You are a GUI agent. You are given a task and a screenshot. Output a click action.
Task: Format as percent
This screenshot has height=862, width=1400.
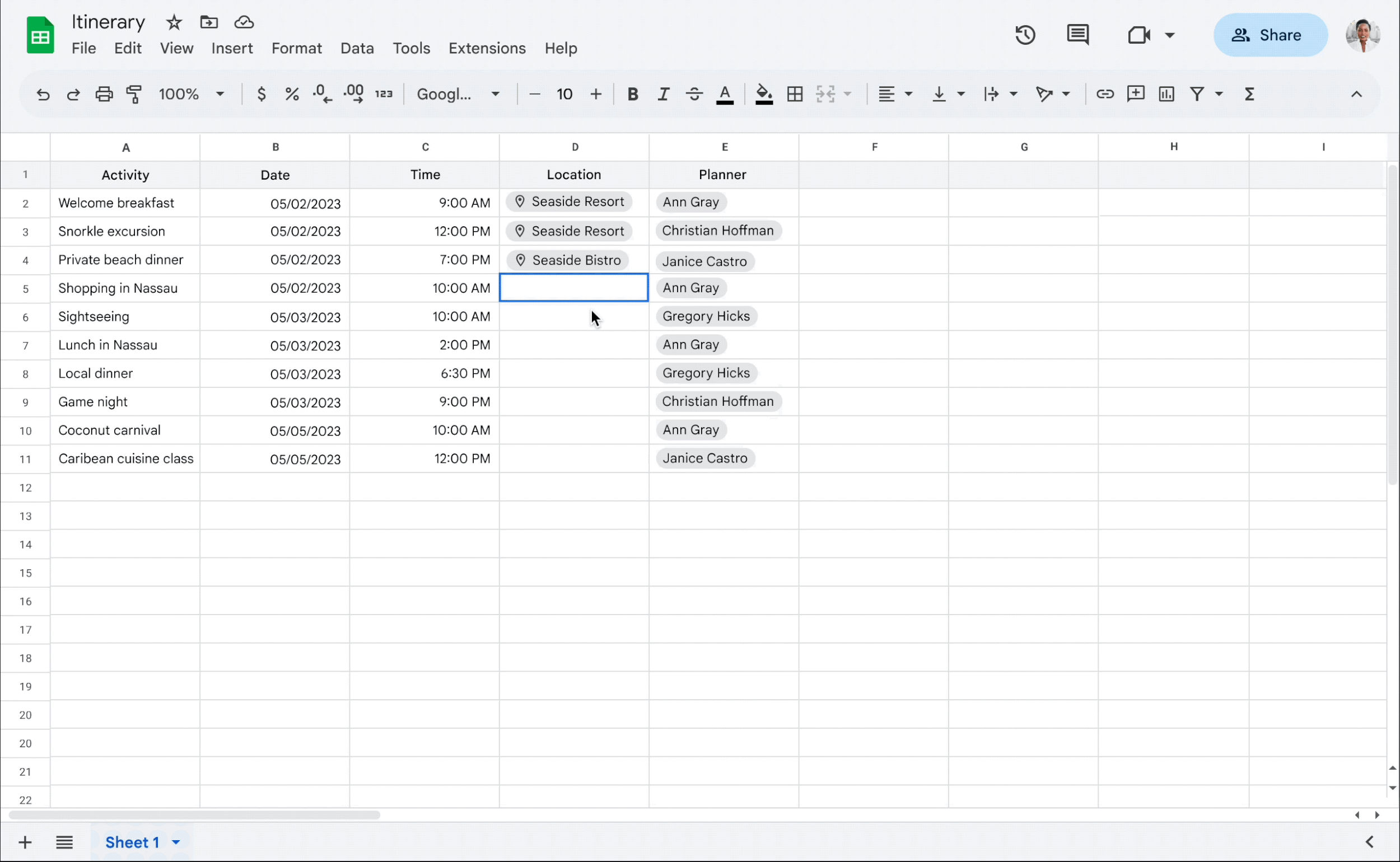click(292, 94)
